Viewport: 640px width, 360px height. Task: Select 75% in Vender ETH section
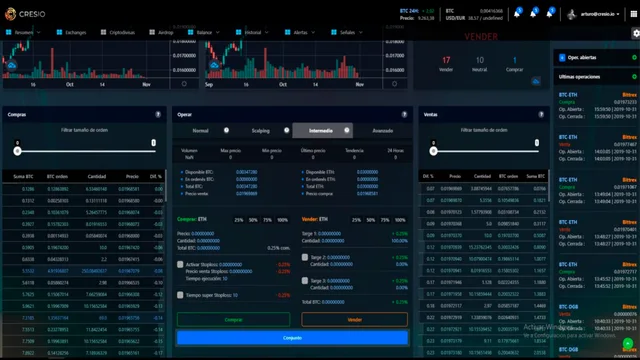[x=385, y=220]
